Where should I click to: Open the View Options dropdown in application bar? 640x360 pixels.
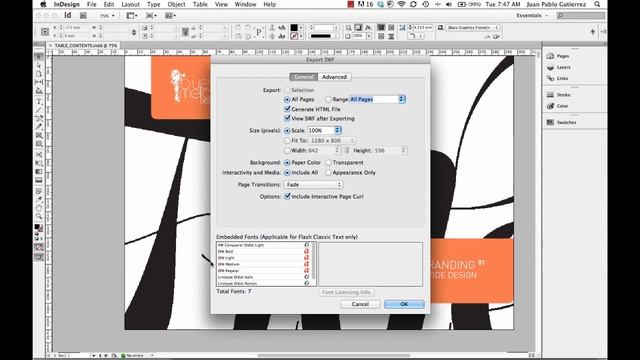click(x=131, y=16)
